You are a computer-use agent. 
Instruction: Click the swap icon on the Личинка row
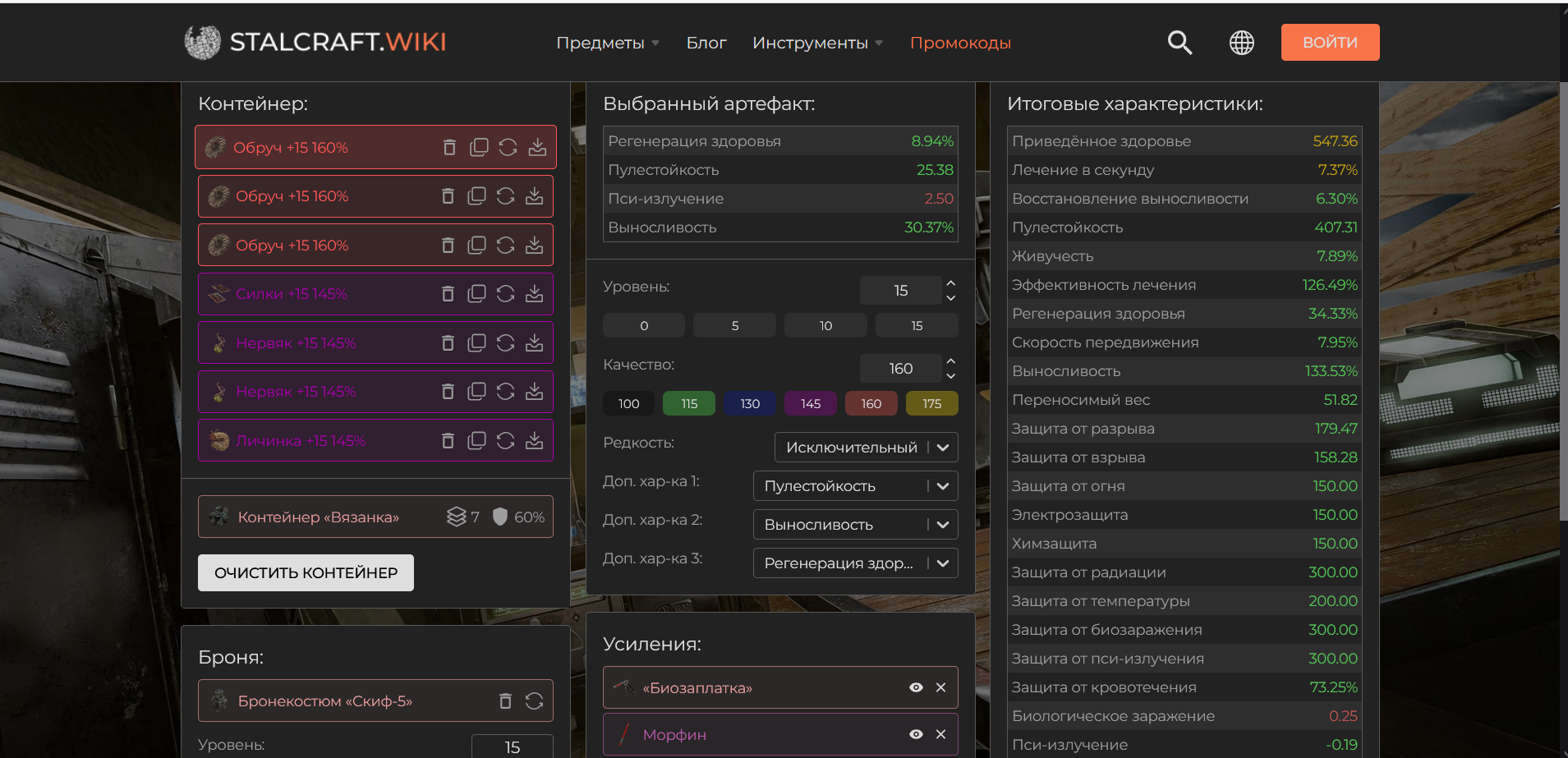pyautogui.click(x=506, y=441)
